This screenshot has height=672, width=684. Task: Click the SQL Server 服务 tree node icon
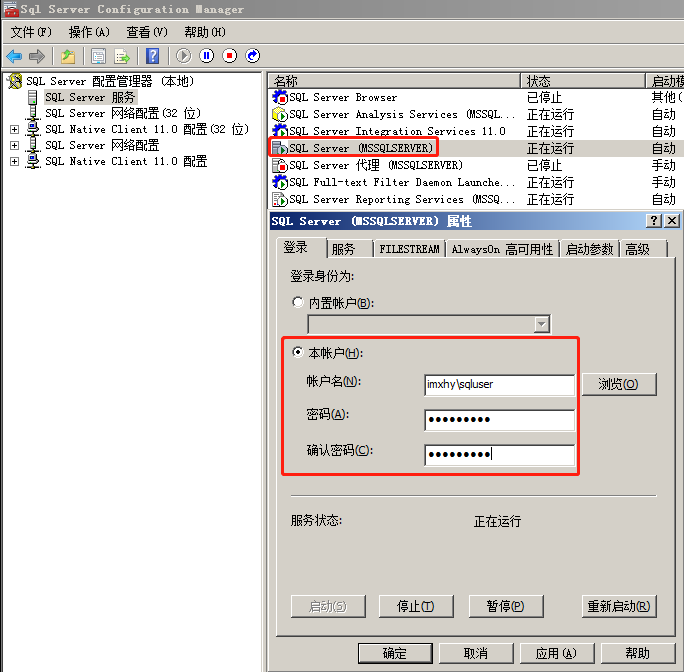pos(33,97)
